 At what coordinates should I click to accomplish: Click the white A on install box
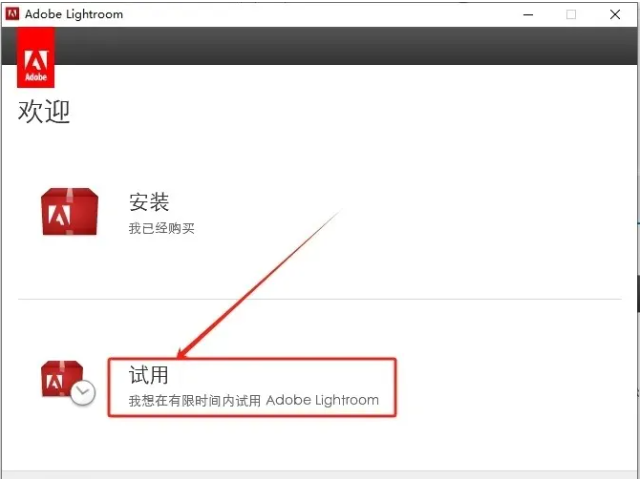click(x=59, y=215)
